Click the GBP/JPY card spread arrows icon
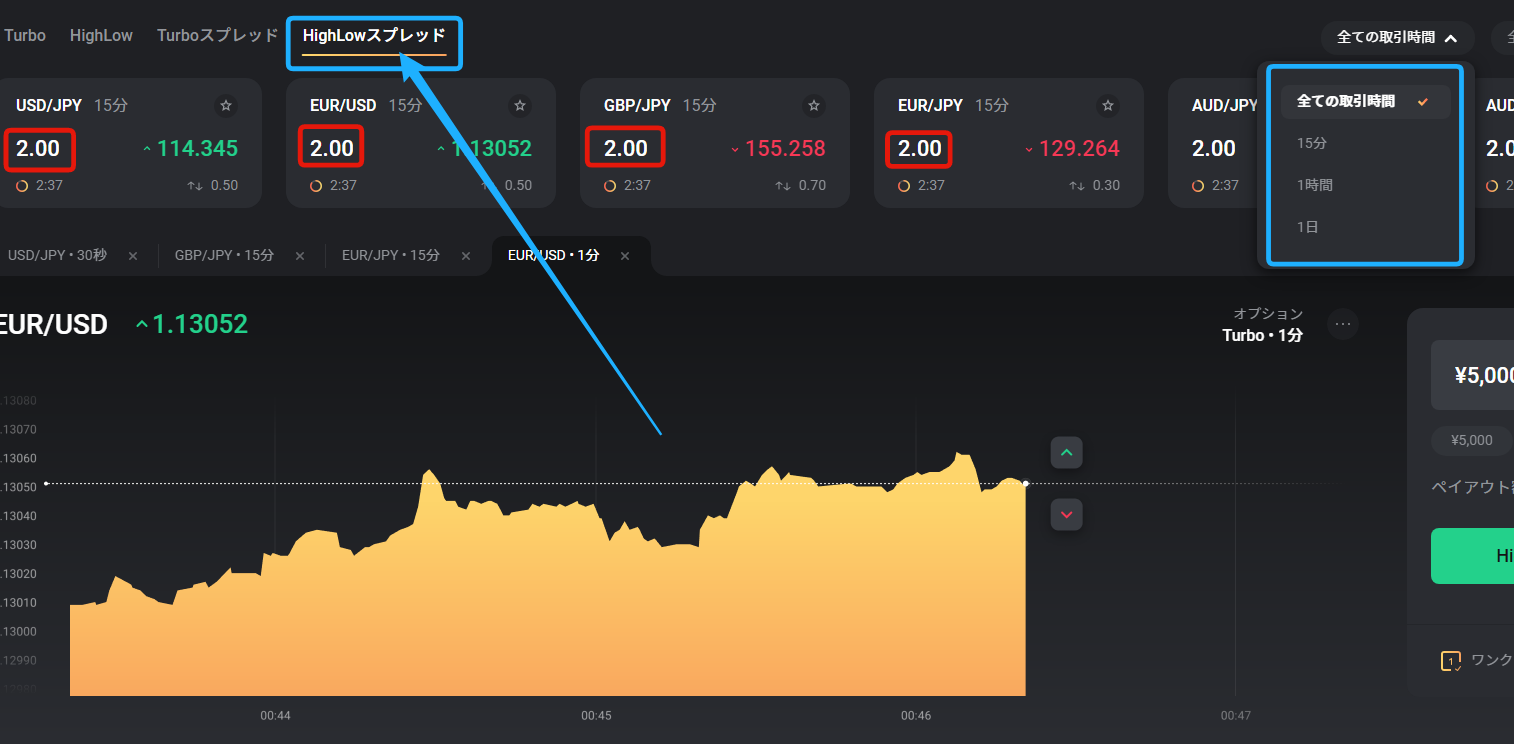1514x744 pixels. pos(783,186)
